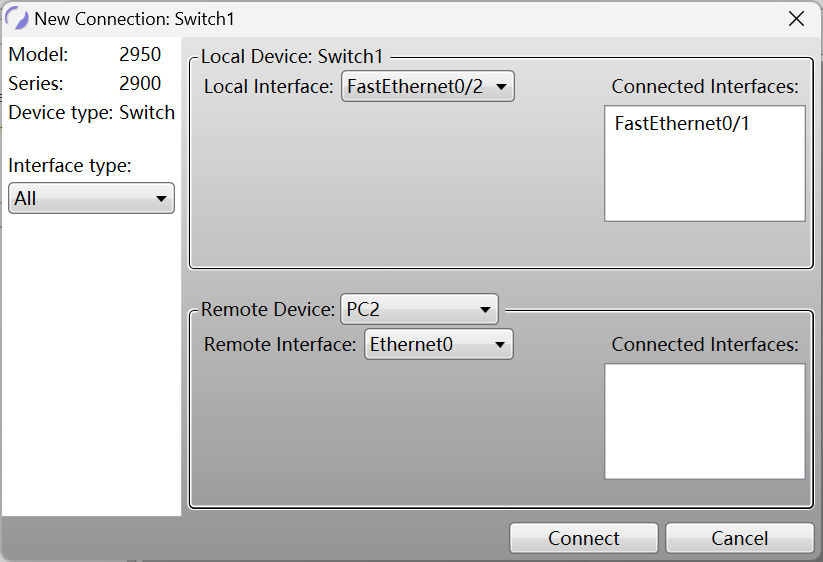Open the Interface type dropdown showing All
This screenshot has height=562, width=823.
click(91, 198)
